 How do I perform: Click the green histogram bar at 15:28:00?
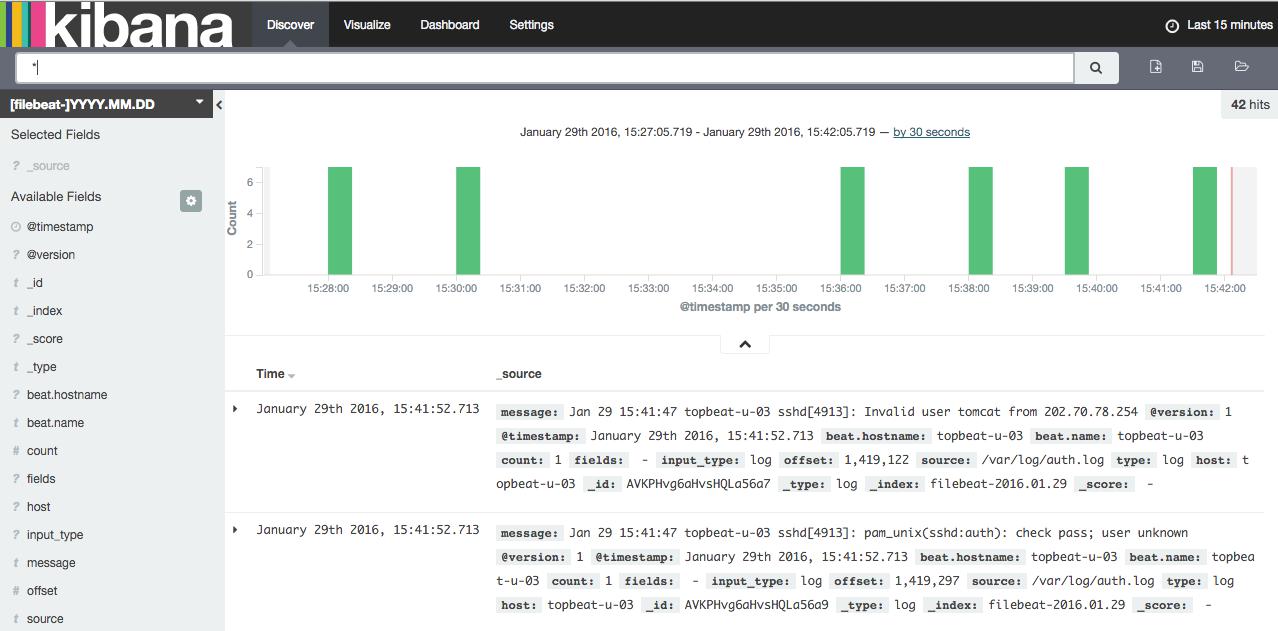click(340, 220)
